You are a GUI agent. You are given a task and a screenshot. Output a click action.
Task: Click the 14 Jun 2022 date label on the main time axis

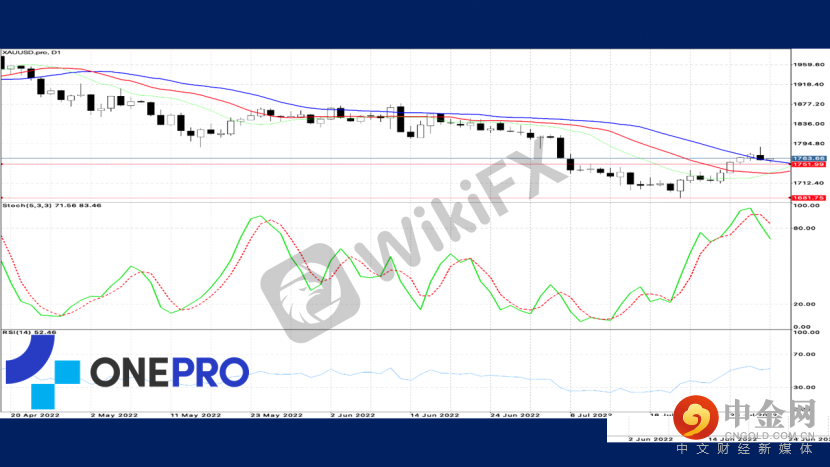pyautogui.click(x=435, y=415)
